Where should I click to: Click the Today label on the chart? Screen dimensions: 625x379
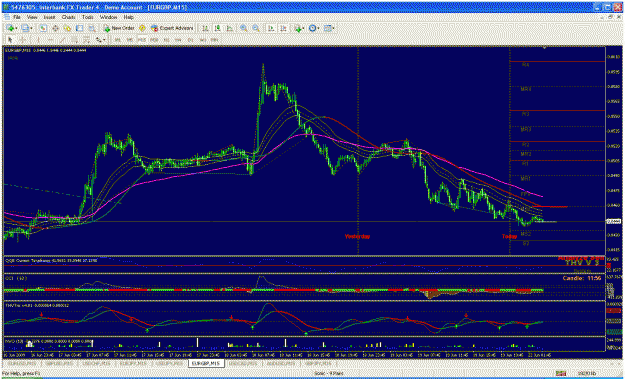click(509, 236)
